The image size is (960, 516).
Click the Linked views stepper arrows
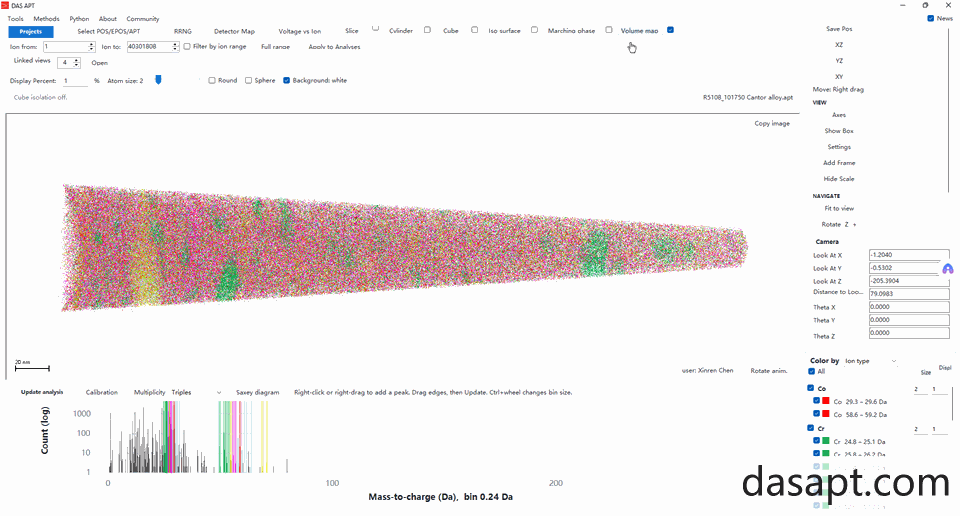[77, 62]
